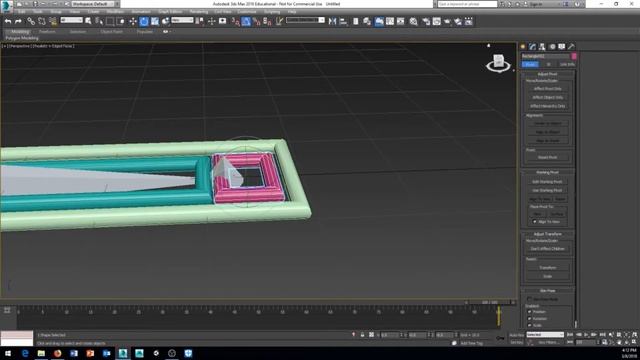The width and height of the screenshot is (640, 360).
Task: Click the Auto Key button
Action: pyautogui.click(x=516, y=335)
